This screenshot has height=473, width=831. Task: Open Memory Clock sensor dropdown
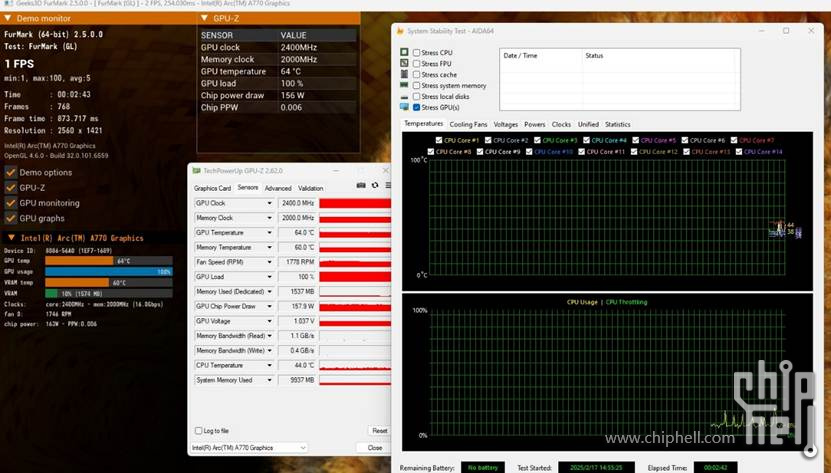(x=269, y=218)
